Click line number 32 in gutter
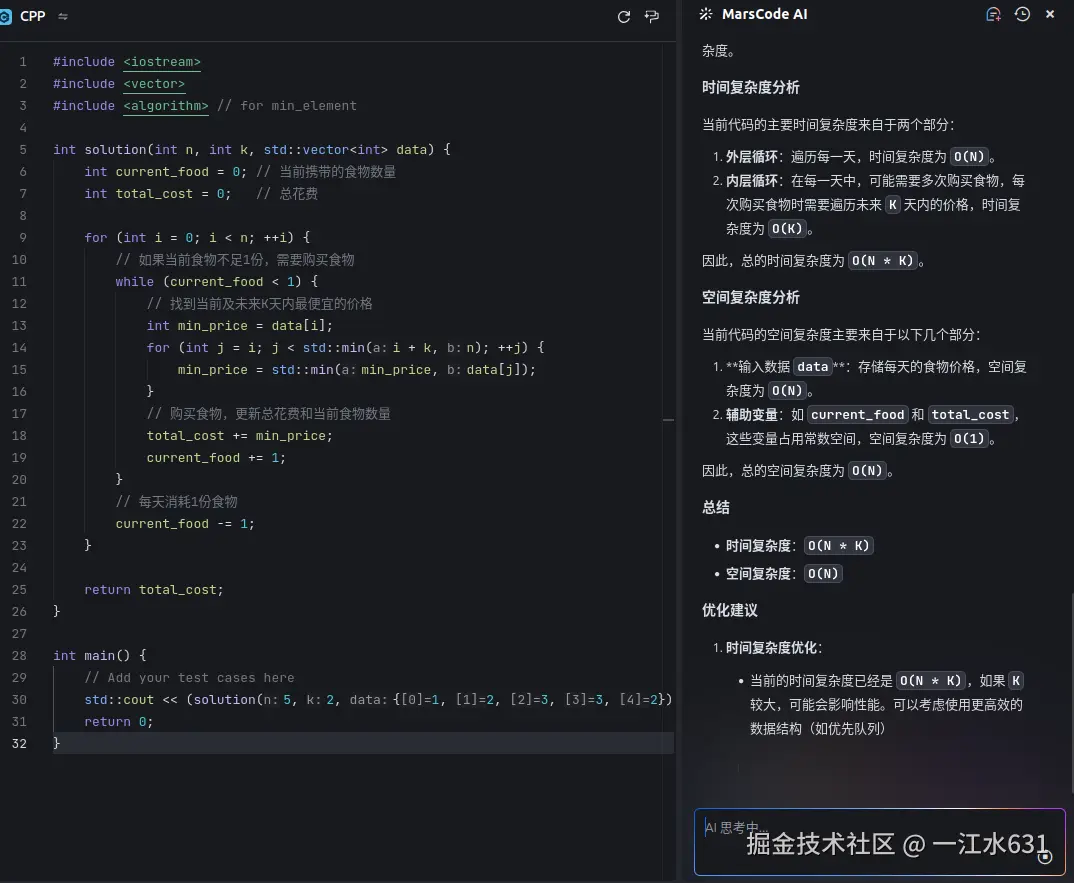 tap(19, 743)
